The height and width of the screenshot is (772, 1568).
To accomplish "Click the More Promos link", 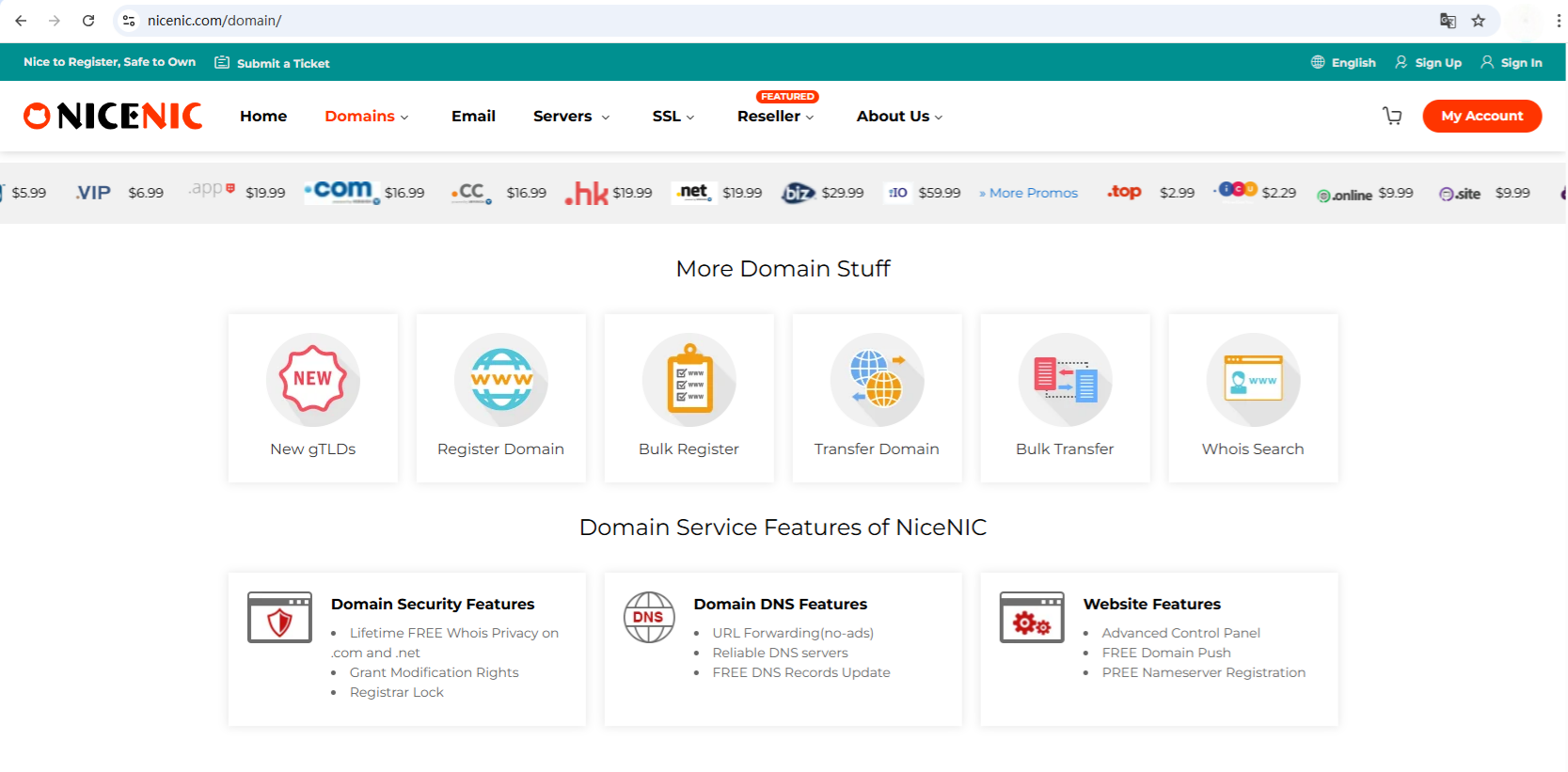I will pos(1028,193).
